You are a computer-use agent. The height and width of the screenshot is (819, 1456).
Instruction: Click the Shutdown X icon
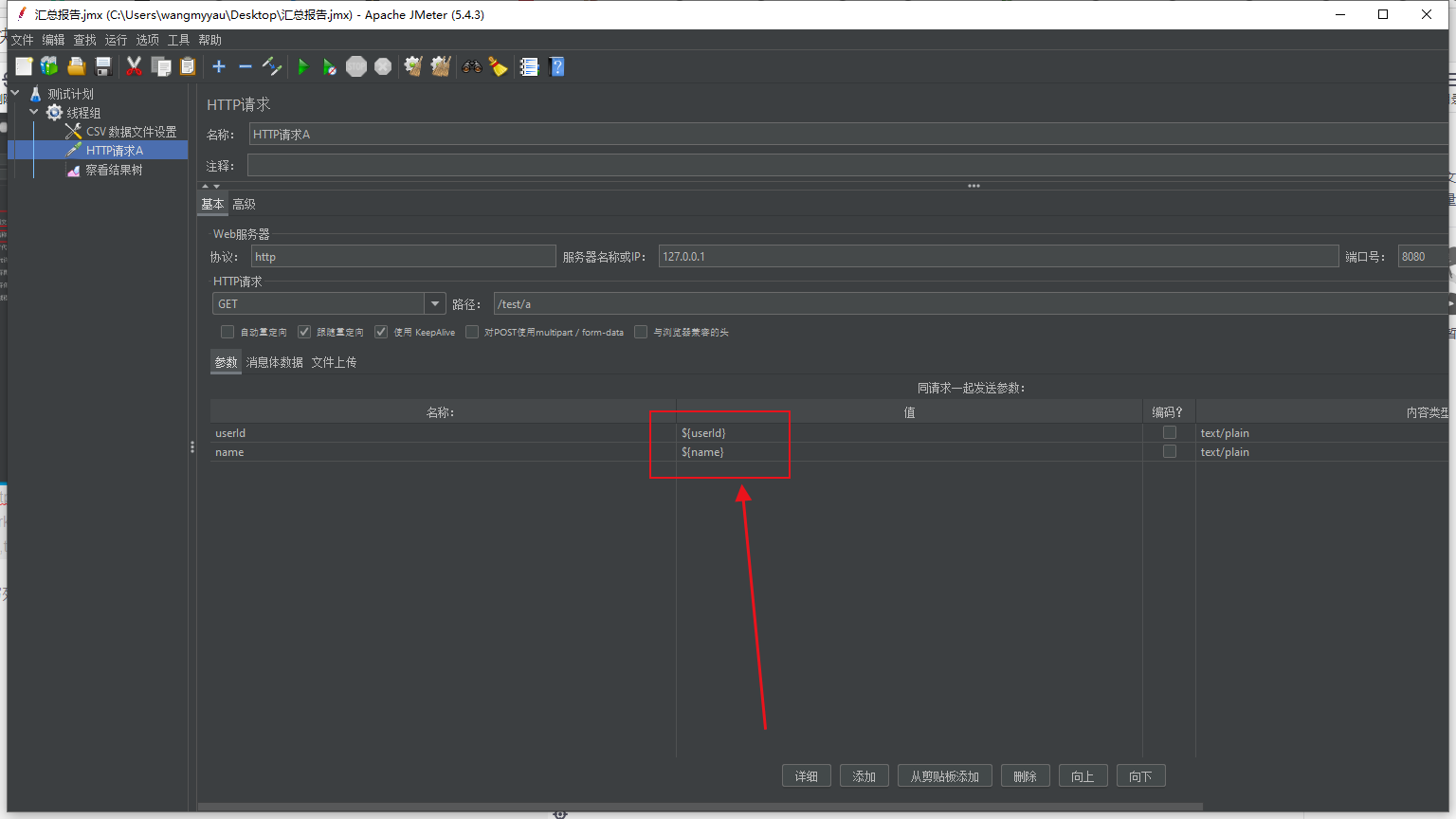383,66
